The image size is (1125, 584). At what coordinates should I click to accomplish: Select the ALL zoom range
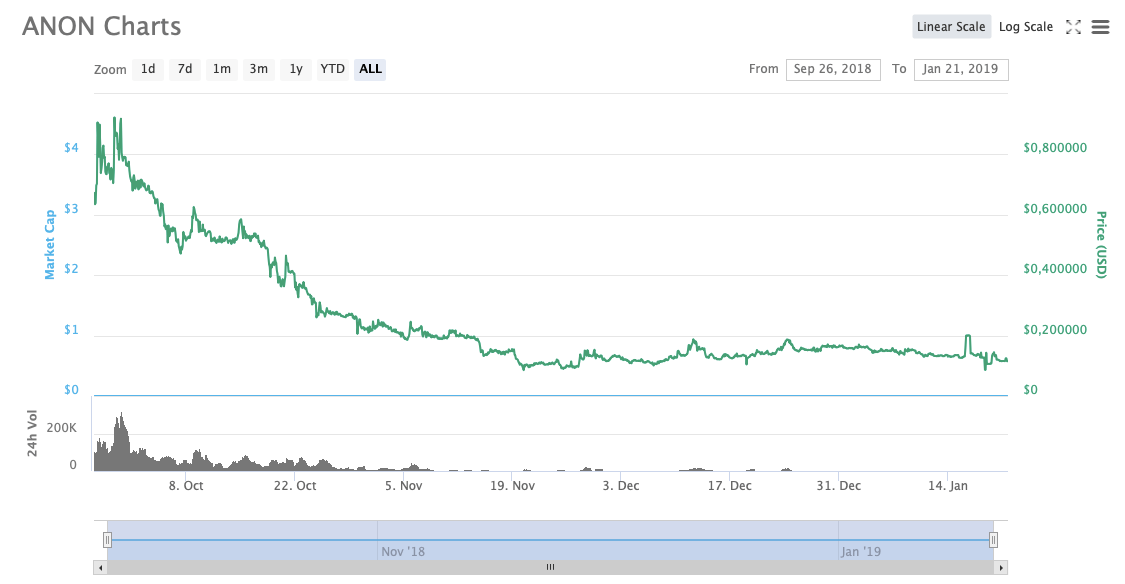click(x=370, y=69)
